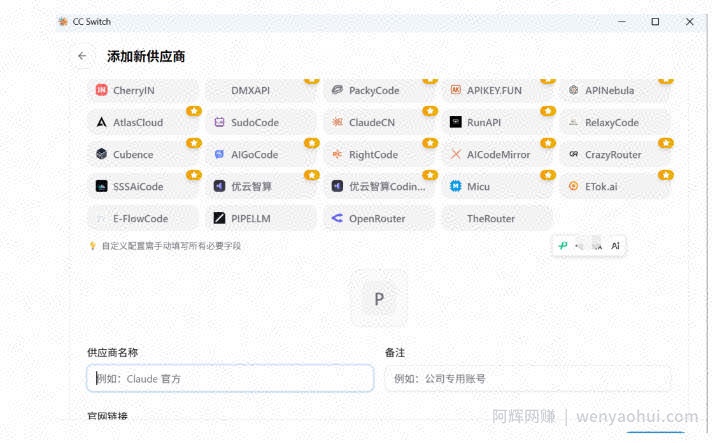Viewport: 715px width, 443px height.
Task: Pick the SSSAiCode provider preset
Action: point(143,186)
